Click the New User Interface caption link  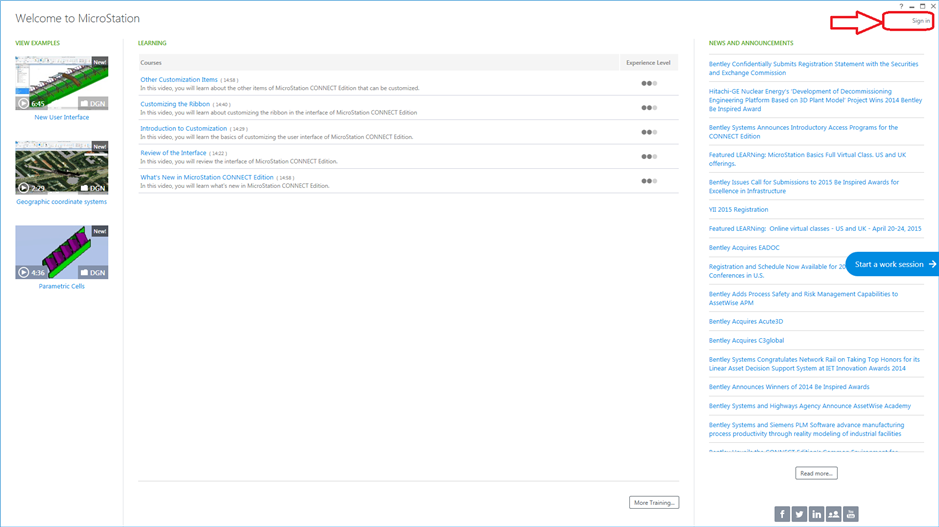click(62, 117)
